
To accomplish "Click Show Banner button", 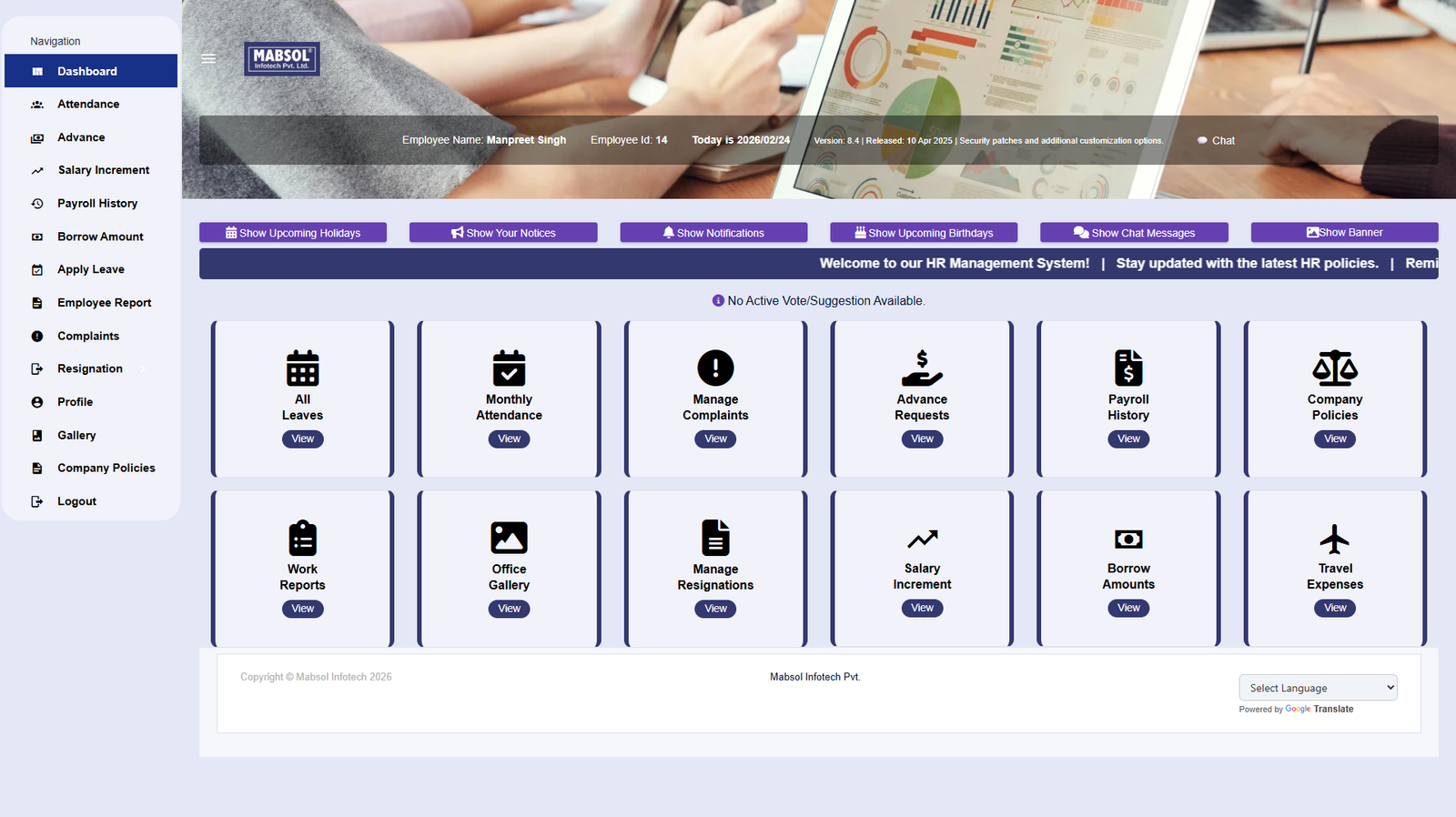I will [x=1344, y=233].
